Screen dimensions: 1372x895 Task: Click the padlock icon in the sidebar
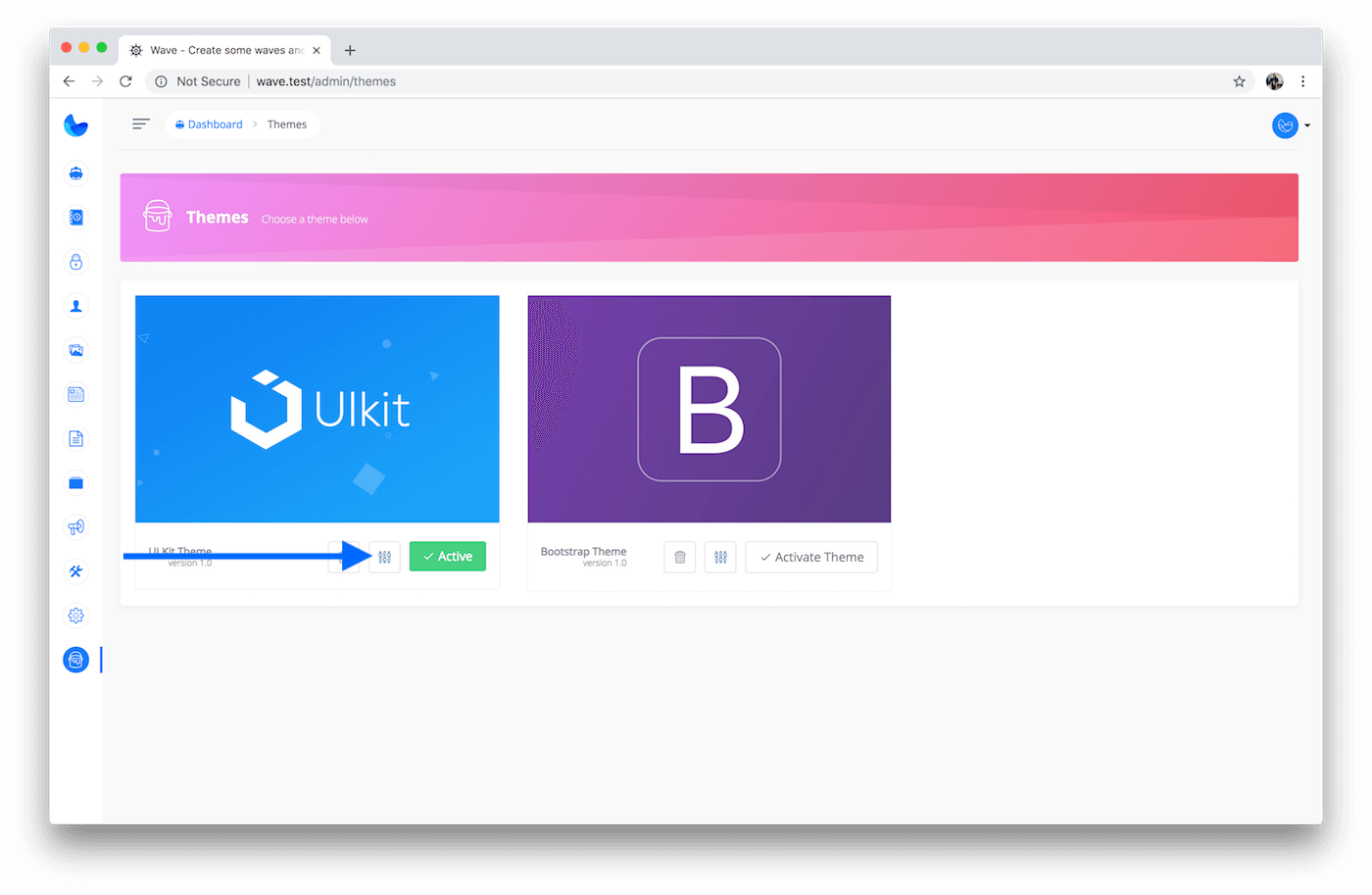(x=75, y=262)
